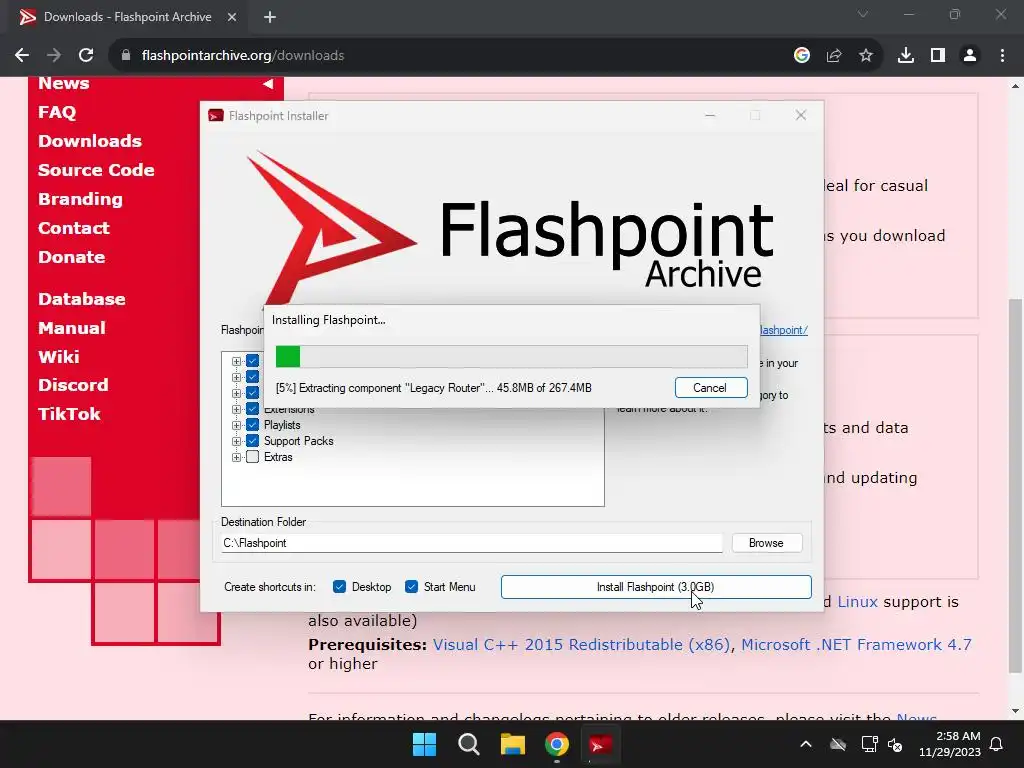Click Install Flashpoint (3.0GB) button
Screen dimensions: 1024x768
pos(656,586)
